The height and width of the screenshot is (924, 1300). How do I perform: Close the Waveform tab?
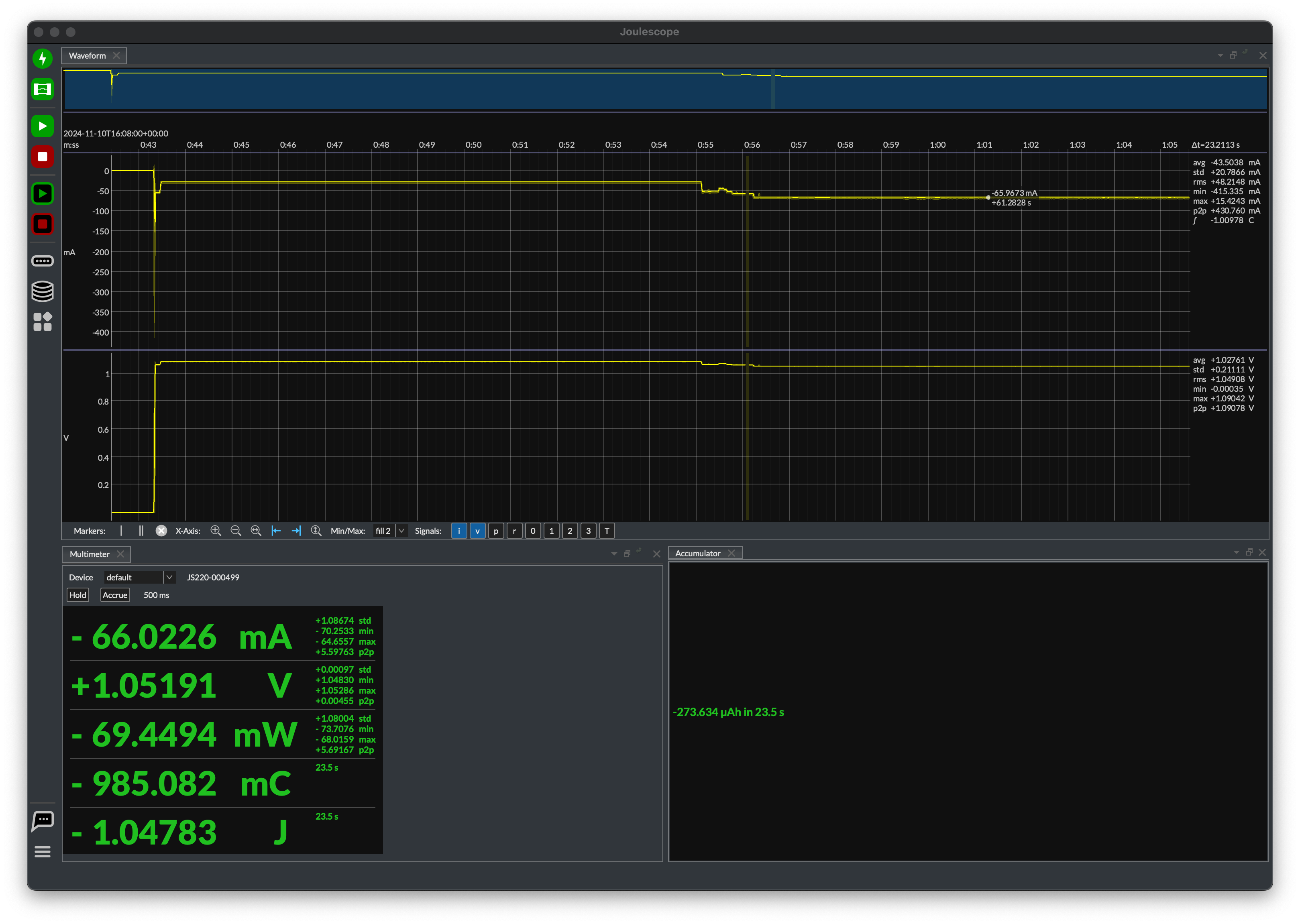pos(116,56)
